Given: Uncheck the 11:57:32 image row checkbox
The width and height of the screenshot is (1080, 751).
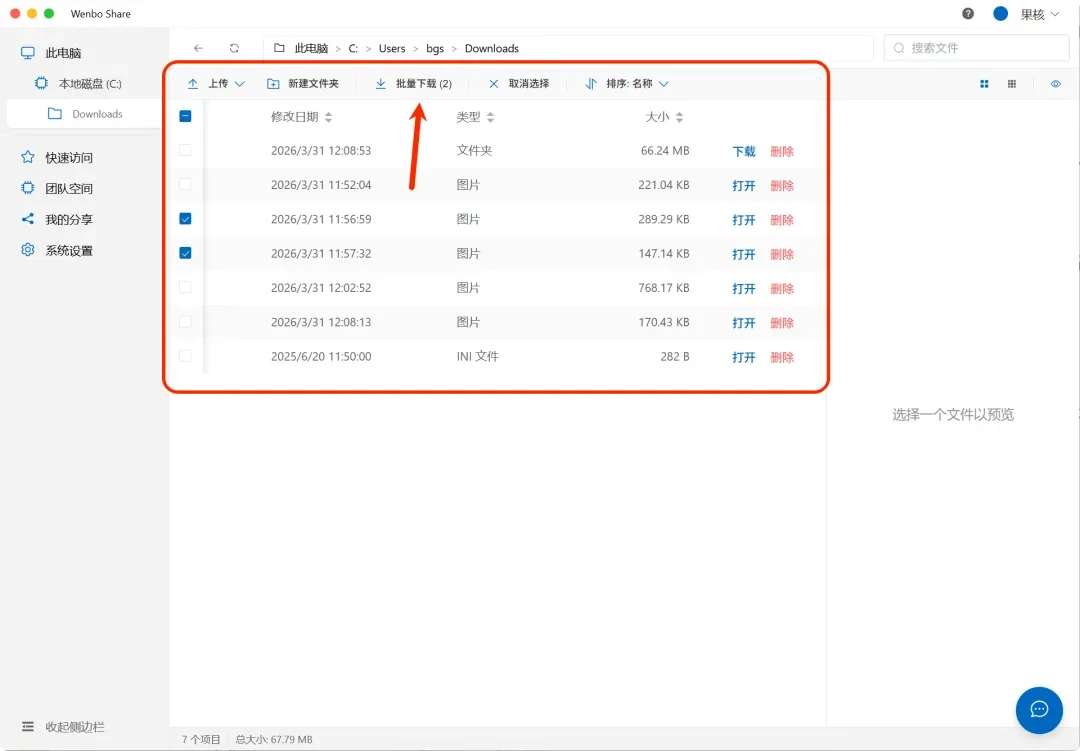Looking at the screenshot, I should coord(185,253).
